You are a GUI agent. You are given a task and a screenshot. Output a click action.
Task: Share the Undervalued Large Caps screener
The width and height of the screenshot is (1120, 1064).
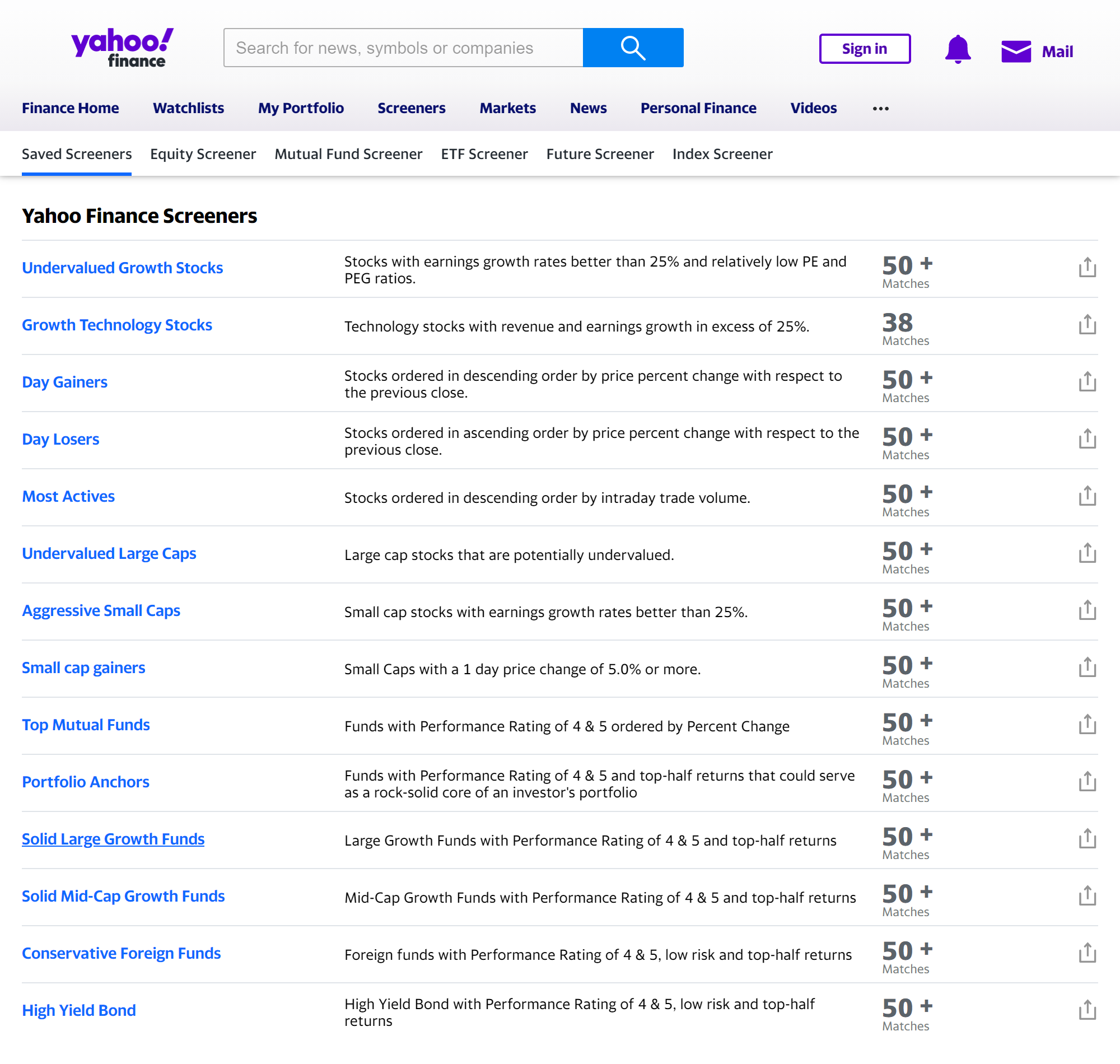[1087, 553]
